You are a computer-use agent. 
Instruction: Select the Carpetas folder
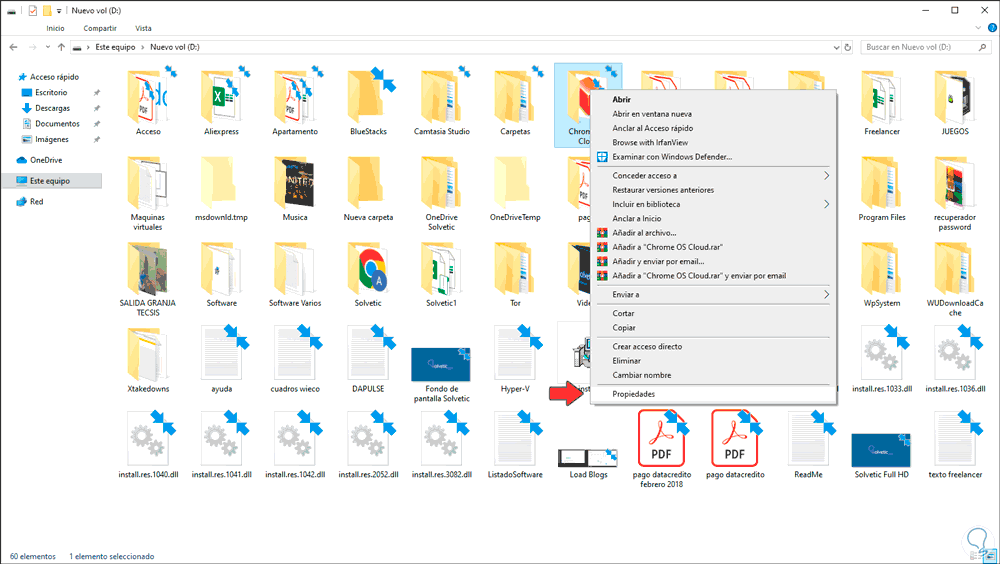(515, 97)
